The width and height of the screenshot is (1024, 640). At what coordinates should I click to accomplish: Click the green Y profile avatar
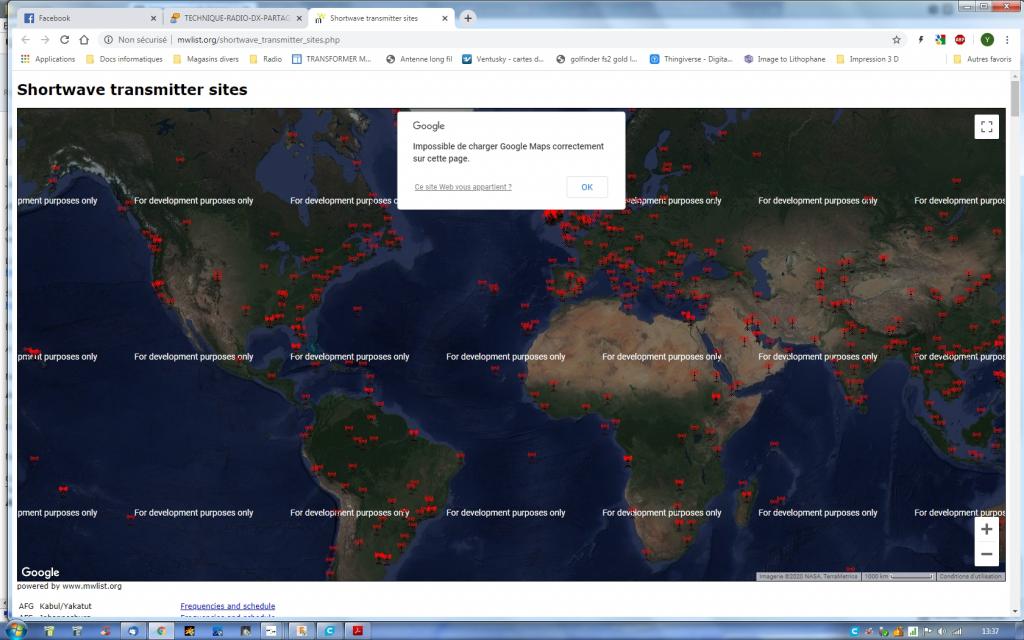coord(987,40)
